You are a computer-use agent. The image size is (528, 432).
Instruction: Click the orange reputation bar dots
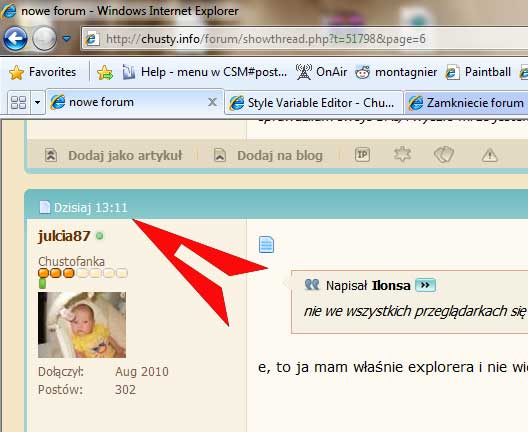pyautogui.click(x=83, y=273)
